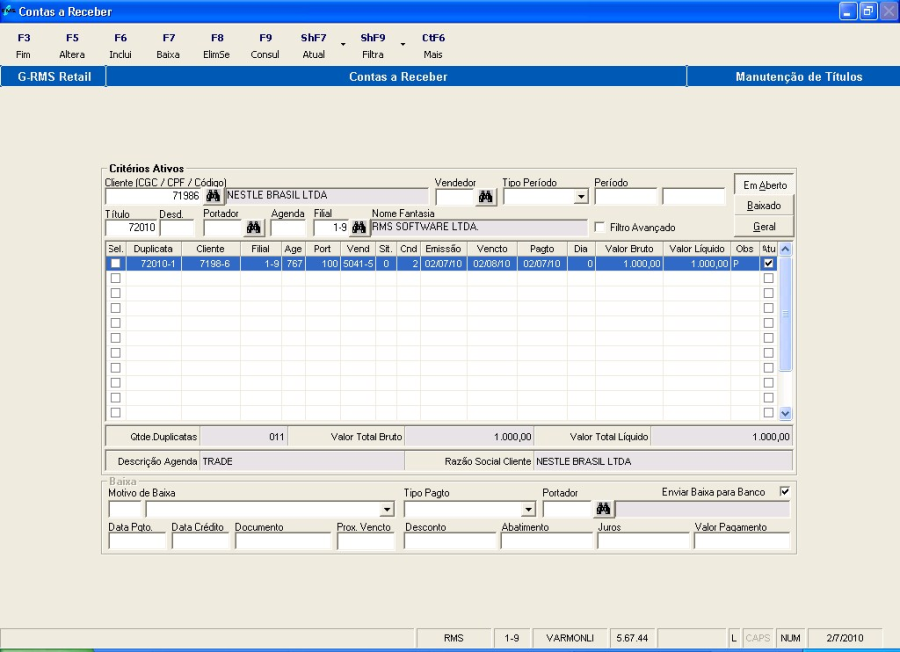Uncheck Enviar Baixa para Banco checkbox
The width and height of the screenshot is (900, 652).
pyautogui.click(x=784, y=492)
